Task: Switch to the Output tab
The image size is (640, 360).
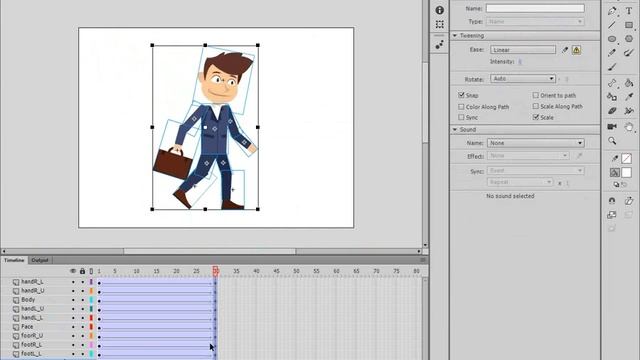Action: click(40, 260)
